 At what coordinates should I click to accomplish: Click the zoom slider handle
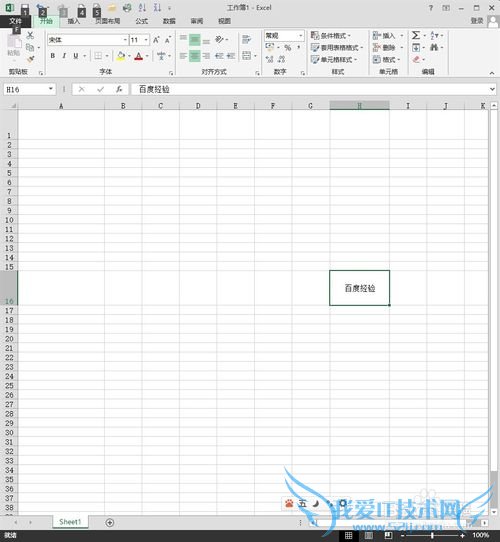432,535
